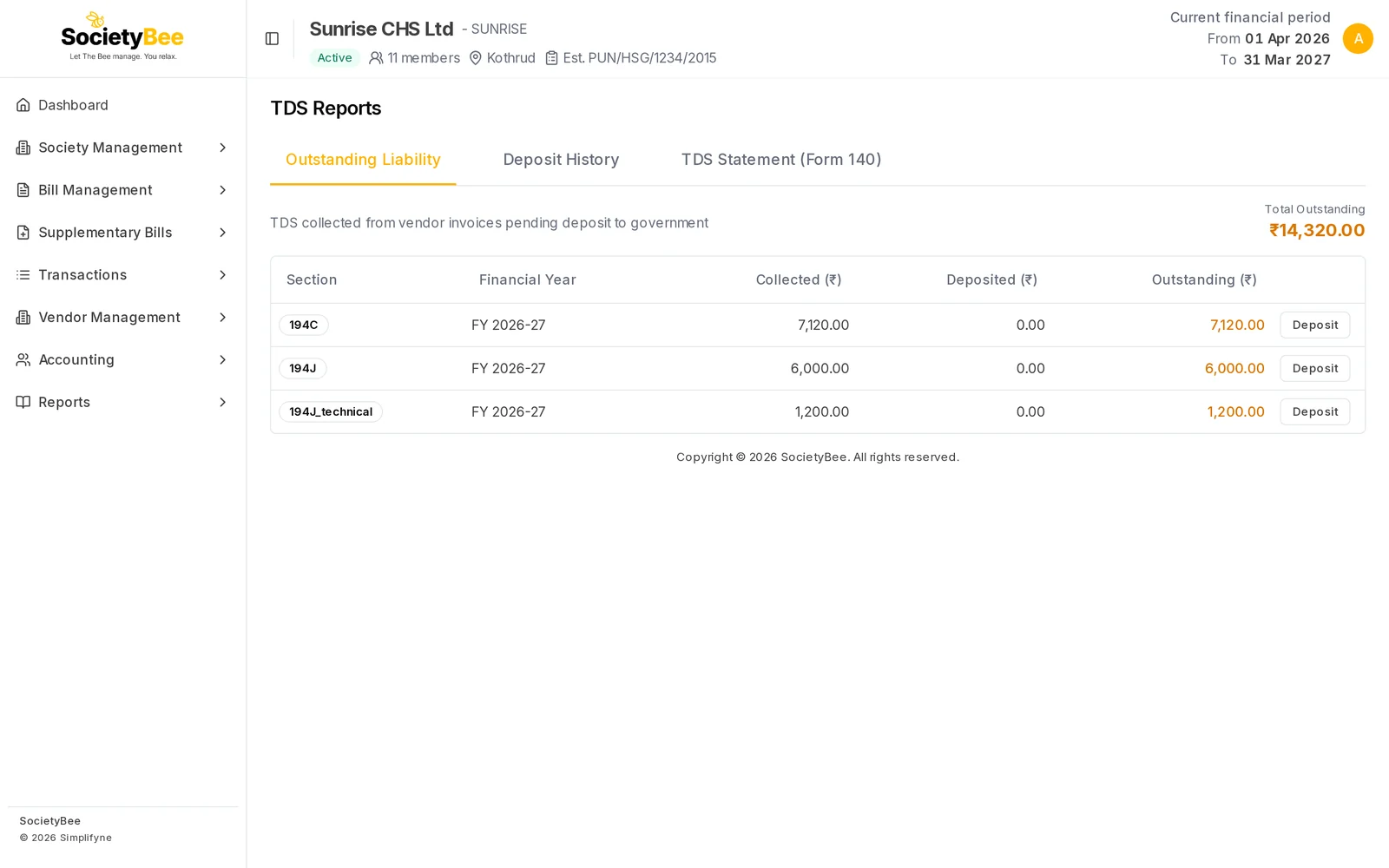Click the 194C section badge
The height and width of the screenshot is (868, 1389).
click(x=304, y=325)
